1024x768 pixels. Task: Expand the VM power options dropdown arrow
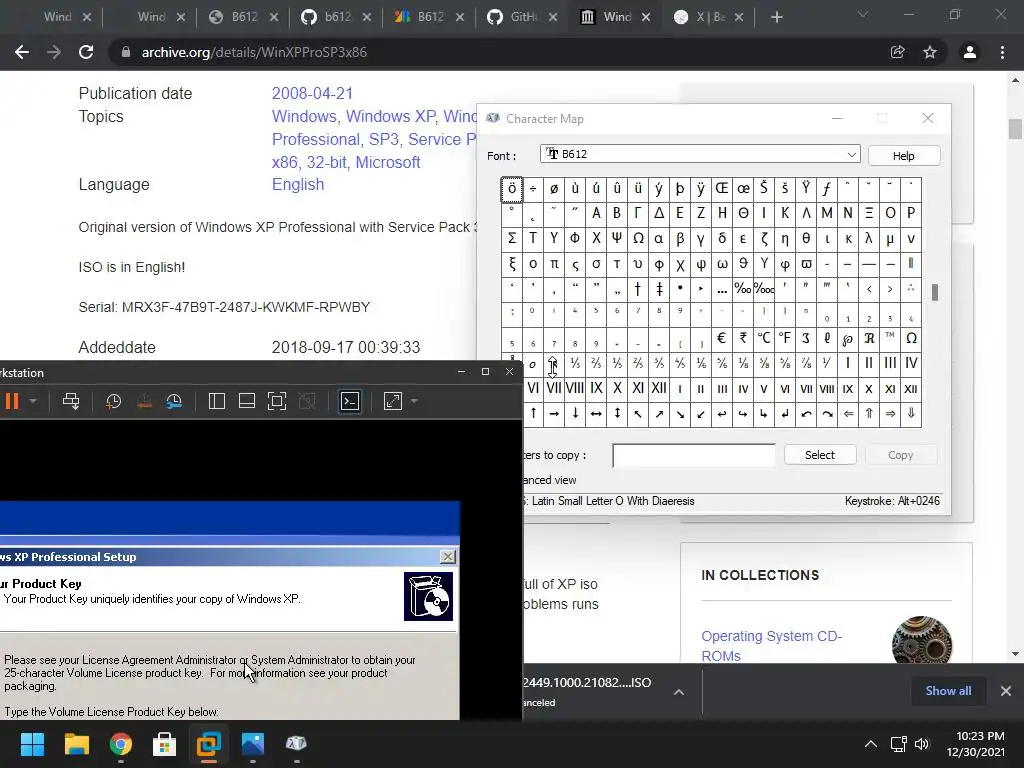(x=33, y=401)
